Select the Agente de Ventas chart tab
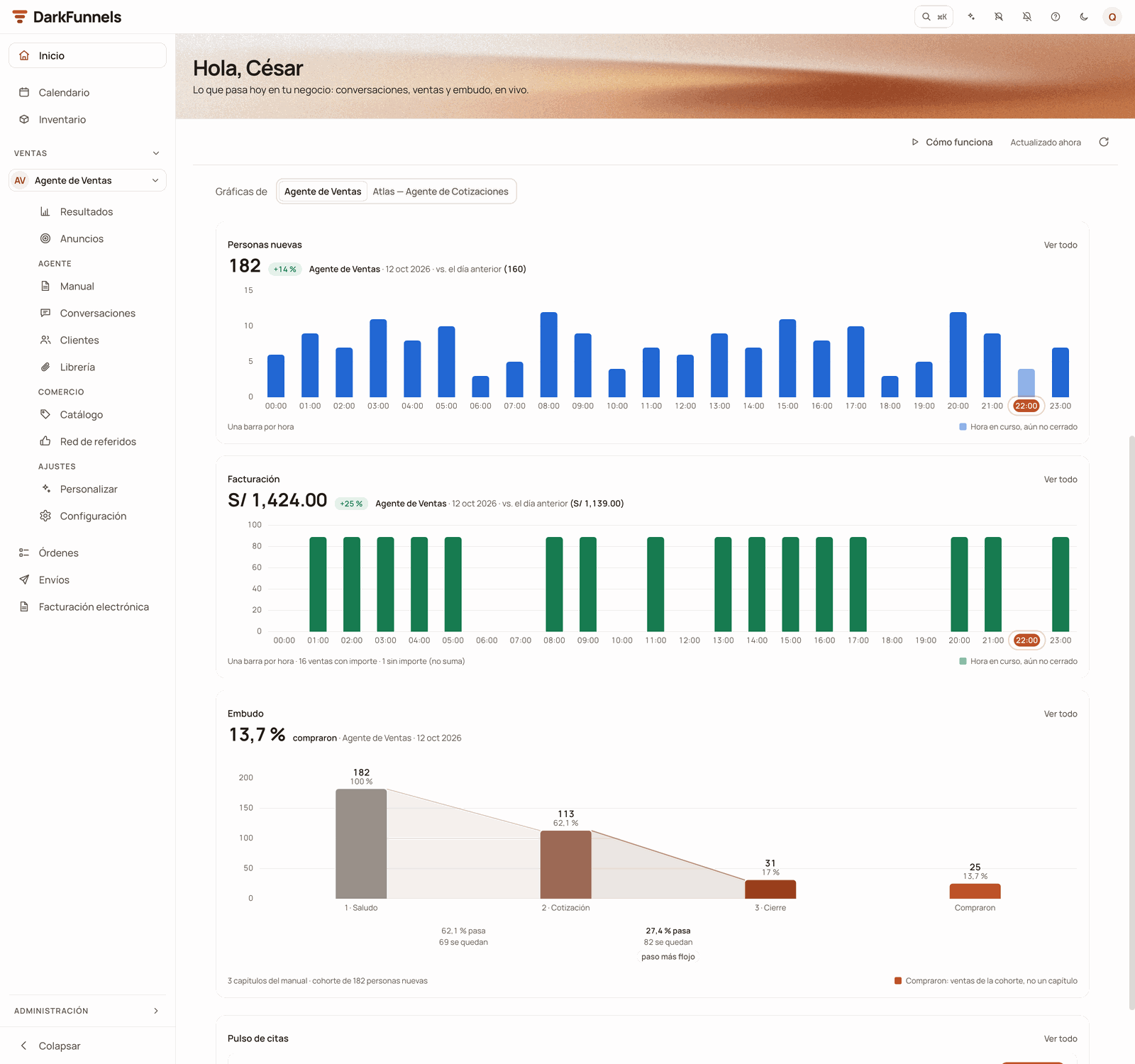 [x=323, y=192]
